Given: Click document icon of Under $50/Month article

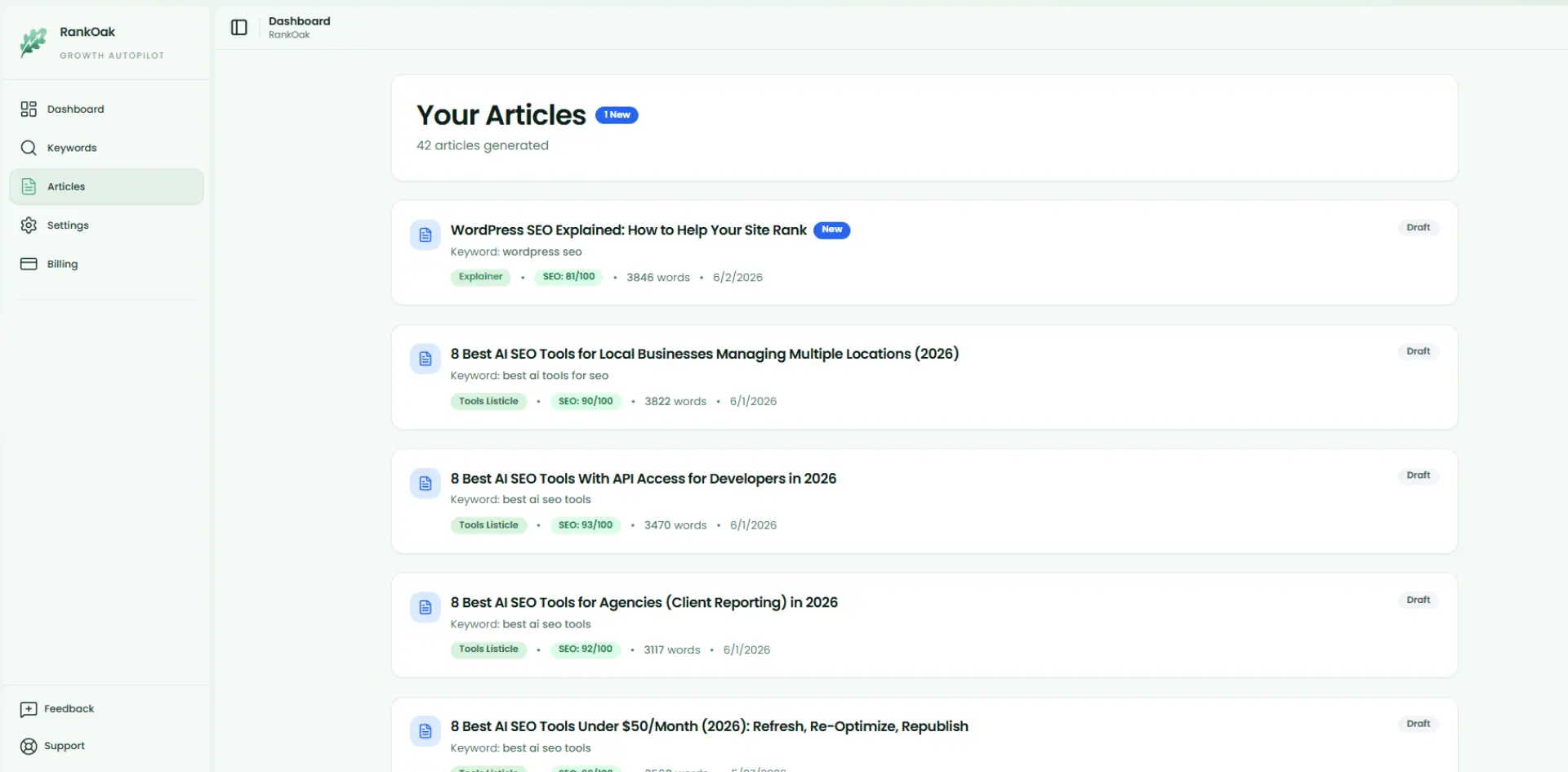Looking at the screenshot, I should click(425, 731).
